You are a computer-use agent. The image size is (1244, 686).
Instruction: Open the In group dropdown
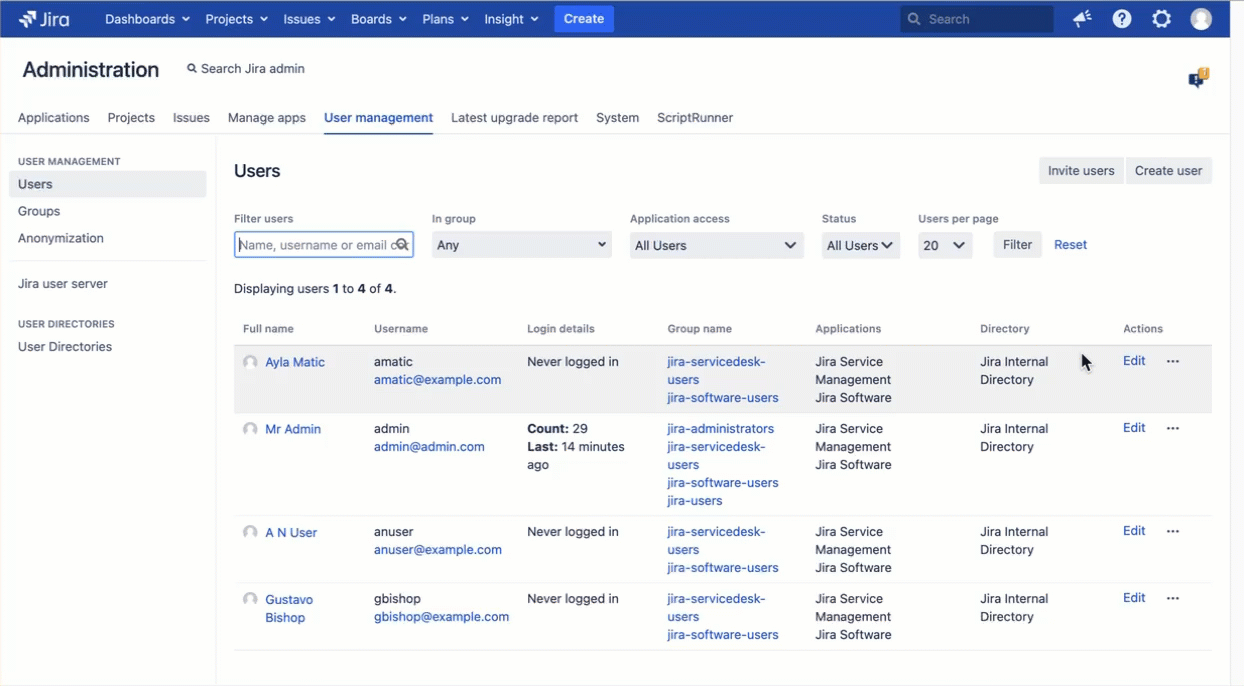(x=521, y=245)
